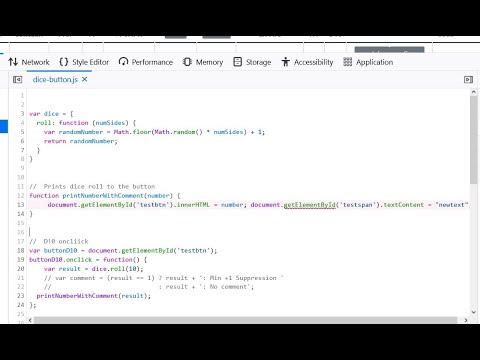Screen dimensions: 480x360
Task: Click the Application grid icon
Action: point(347,62)
